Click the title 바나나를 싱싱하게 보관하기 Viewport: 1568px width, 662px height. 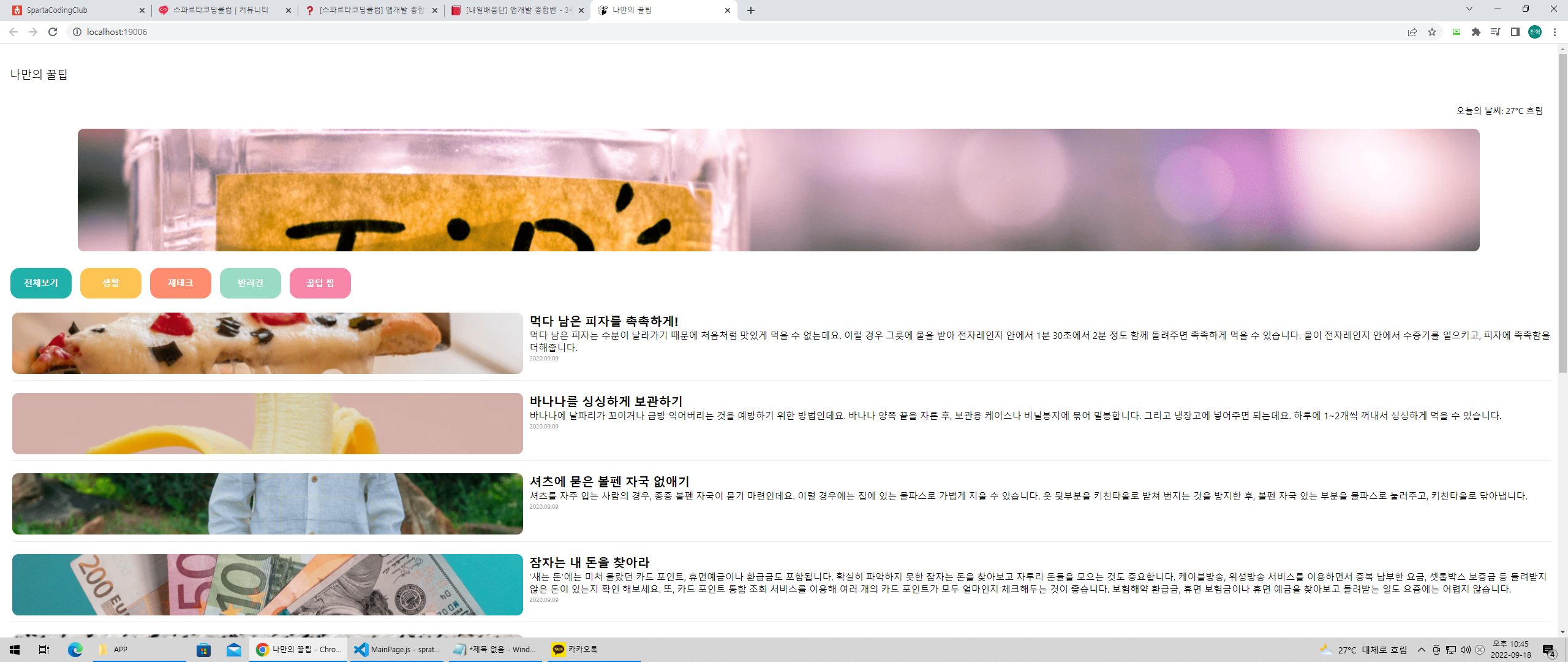pyautogui.click(x=606, y=401)
